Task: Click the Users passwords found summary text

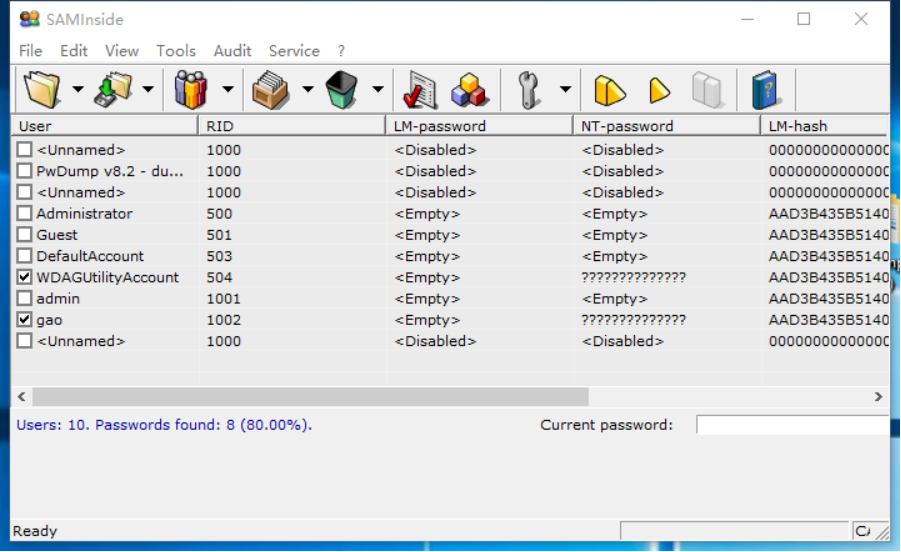Action: pyautogui.click(x=164, y=425)
